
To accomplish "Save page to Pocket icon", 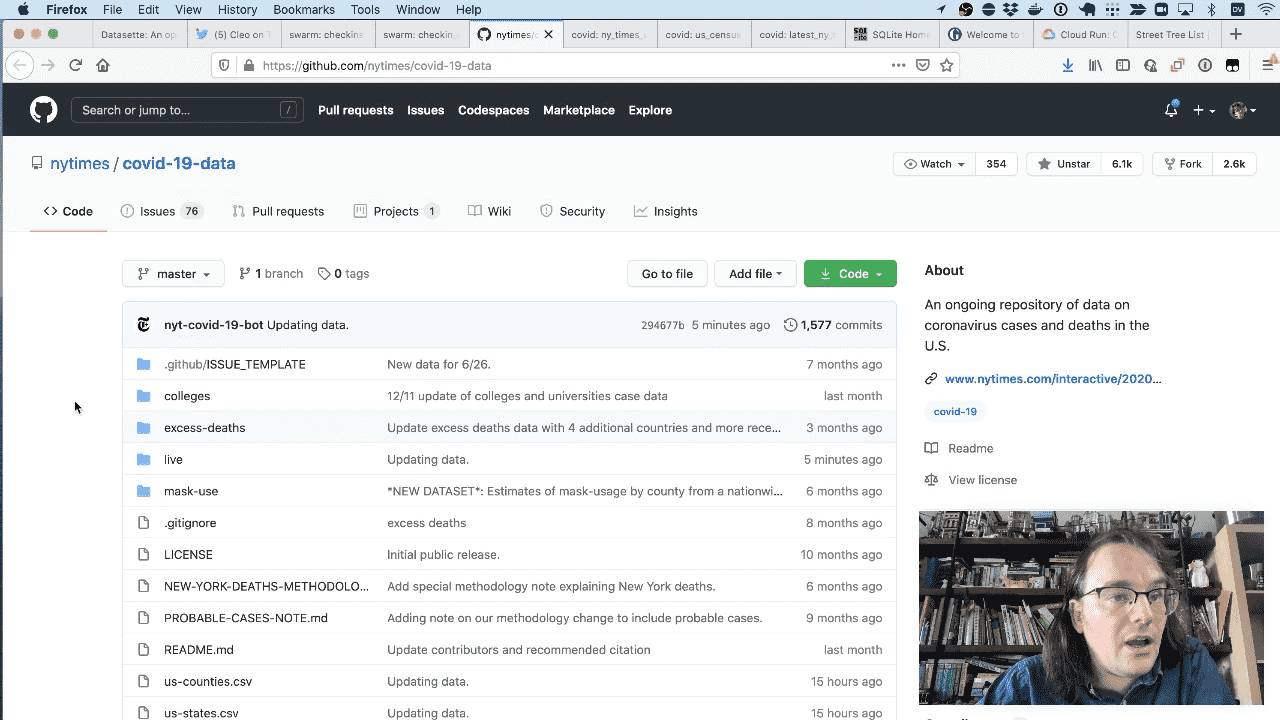I will [922, 65].
